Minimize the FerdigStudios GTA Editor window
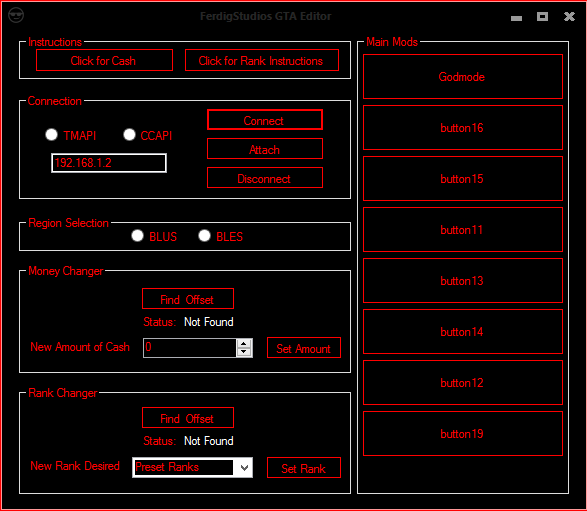Screen dimensions: 587x511 516,18
